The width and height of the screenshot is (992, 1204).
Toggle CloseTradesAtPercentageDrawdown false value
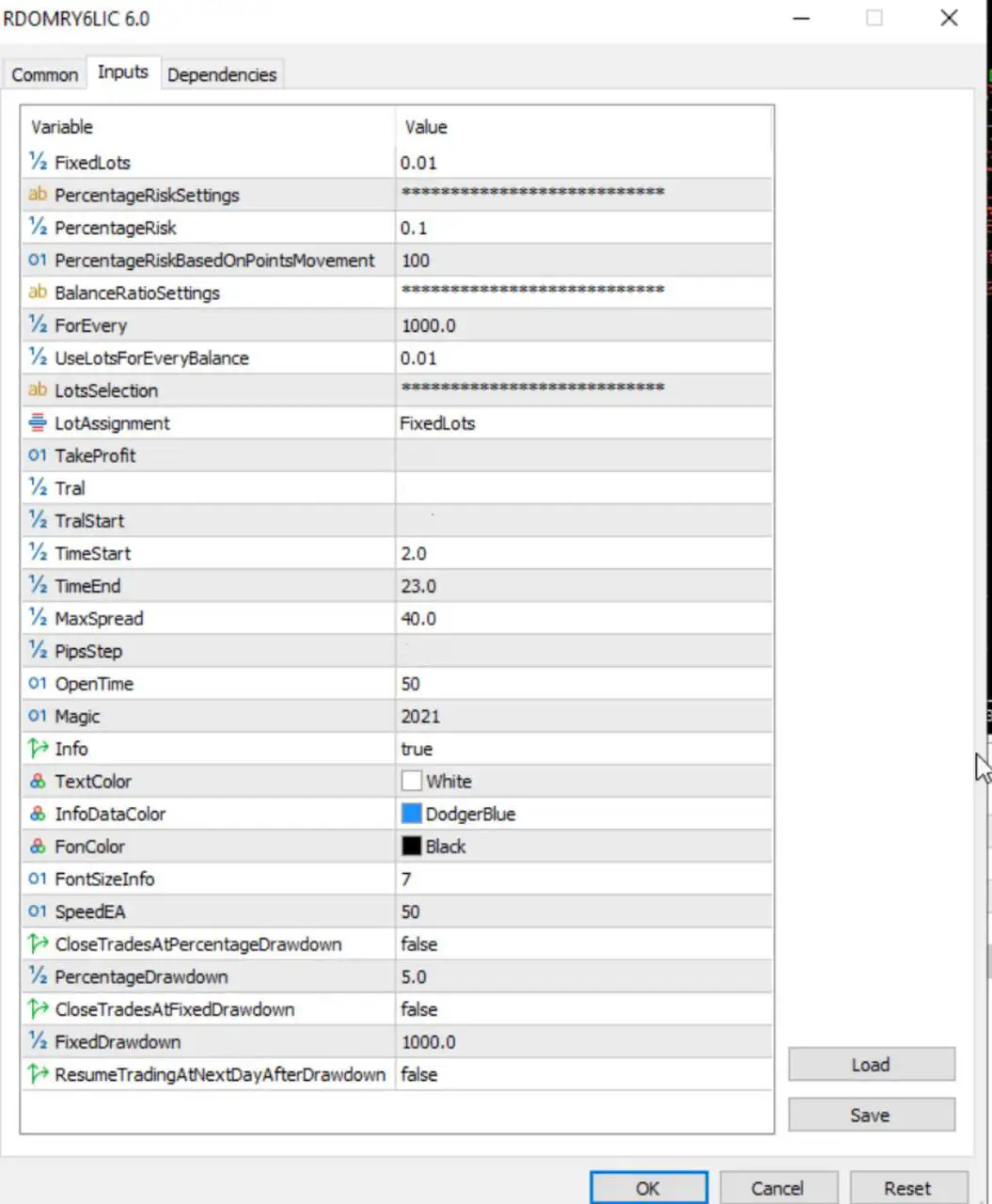pos(419,944)
